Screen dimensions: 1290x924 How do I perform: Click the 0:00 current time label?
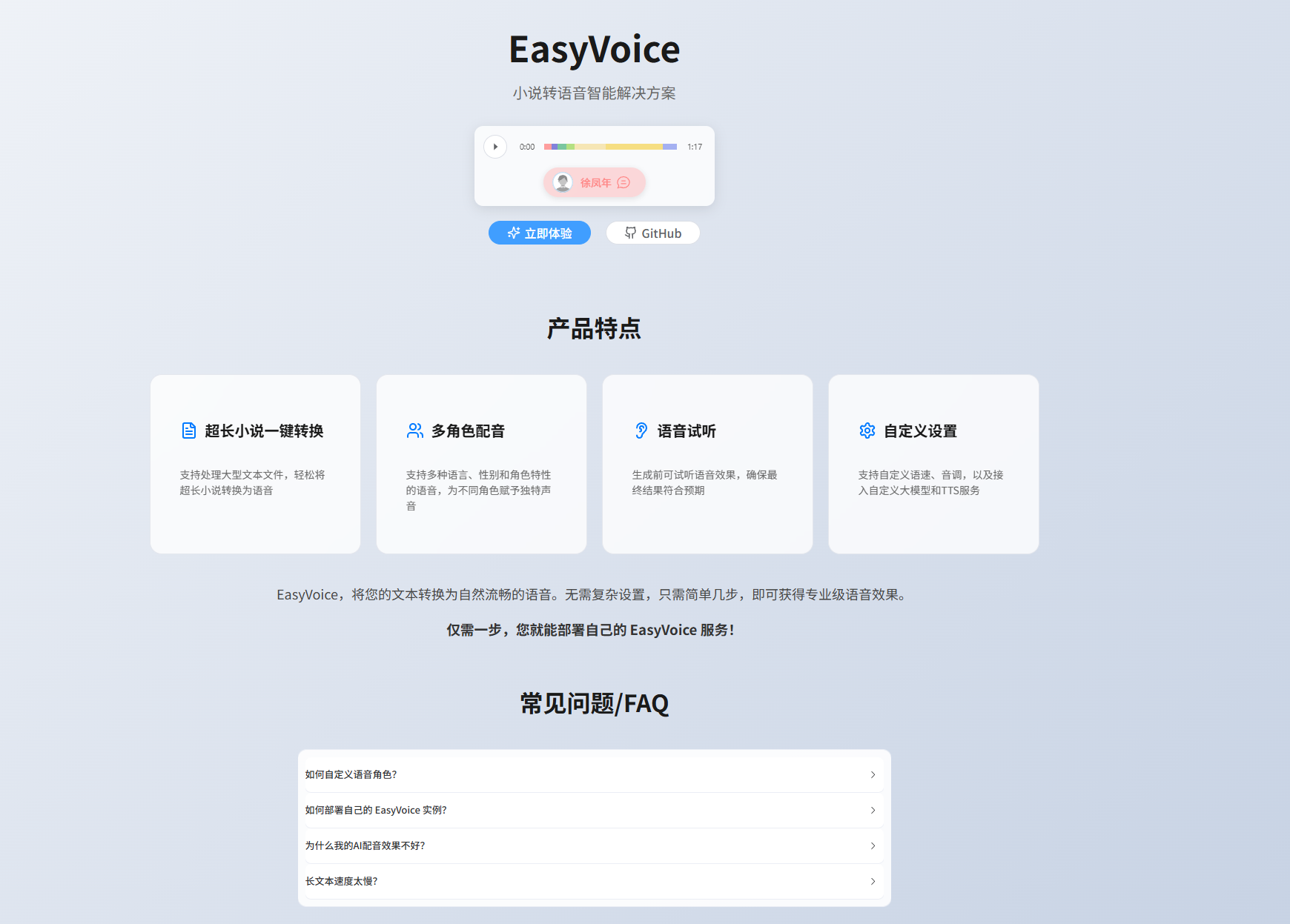tap(527, 147)
